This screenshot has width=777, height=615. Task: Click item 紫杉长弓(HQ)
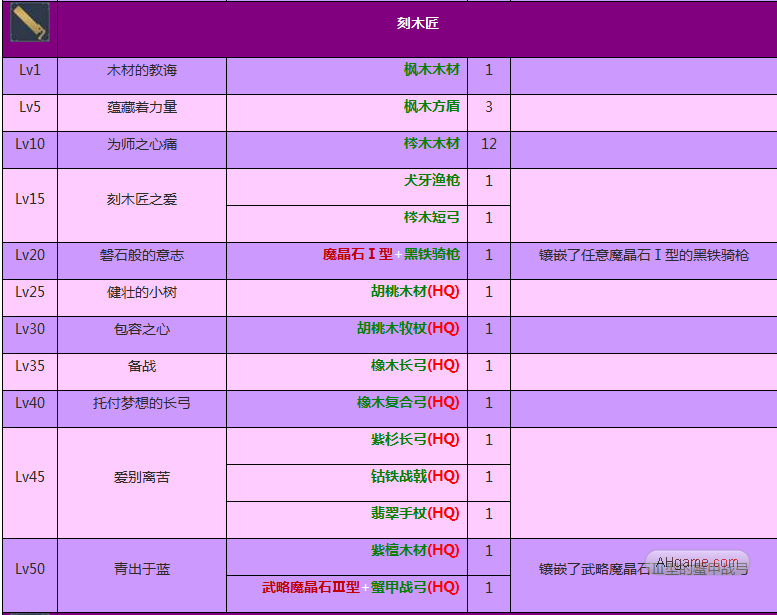point(415,439)
